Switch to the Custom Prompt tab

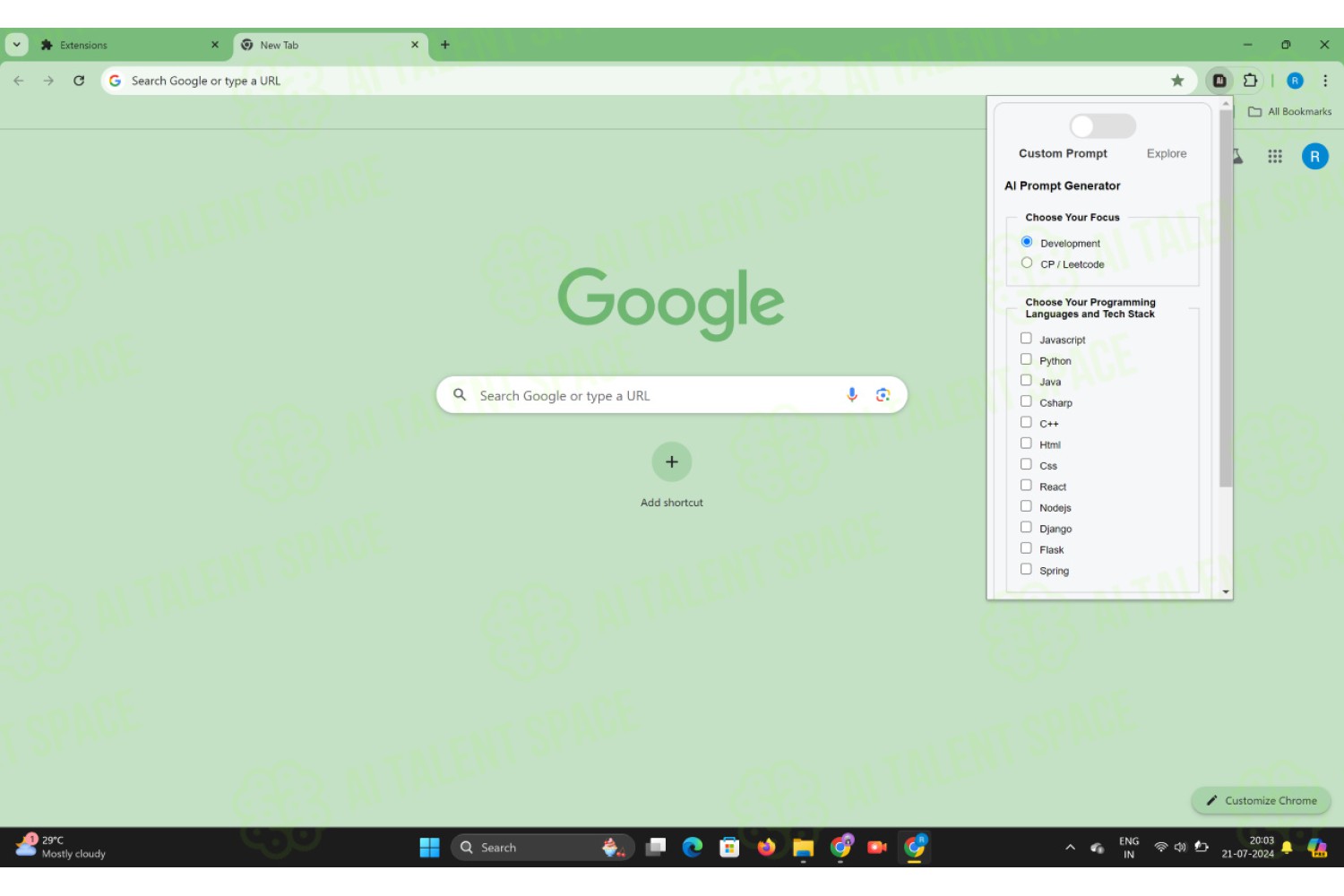tap(1063, 153)
